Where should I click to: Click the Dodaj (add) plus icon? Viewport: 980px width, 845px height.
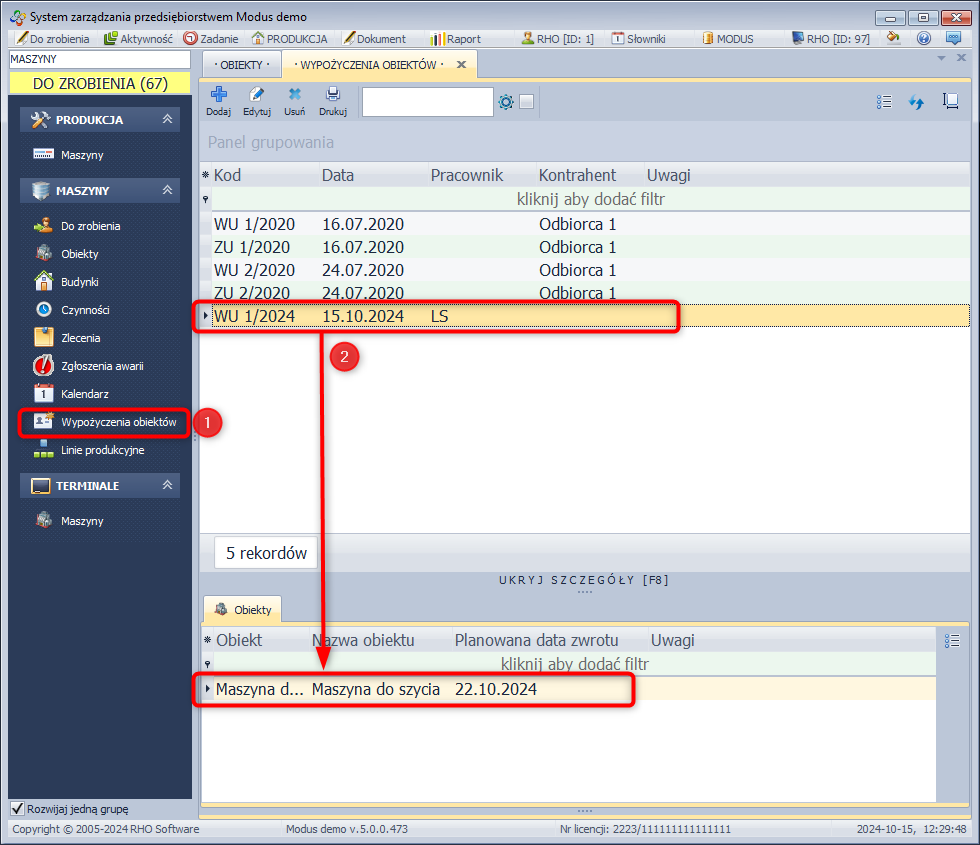[x=218, y=96]
